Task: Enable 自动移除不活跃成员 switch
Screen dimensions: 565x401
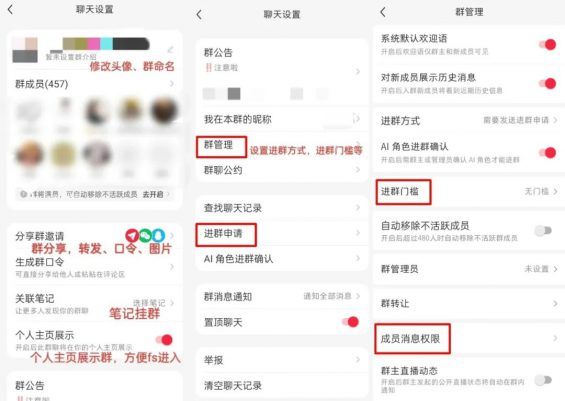Action: click(x=543, y=230)
